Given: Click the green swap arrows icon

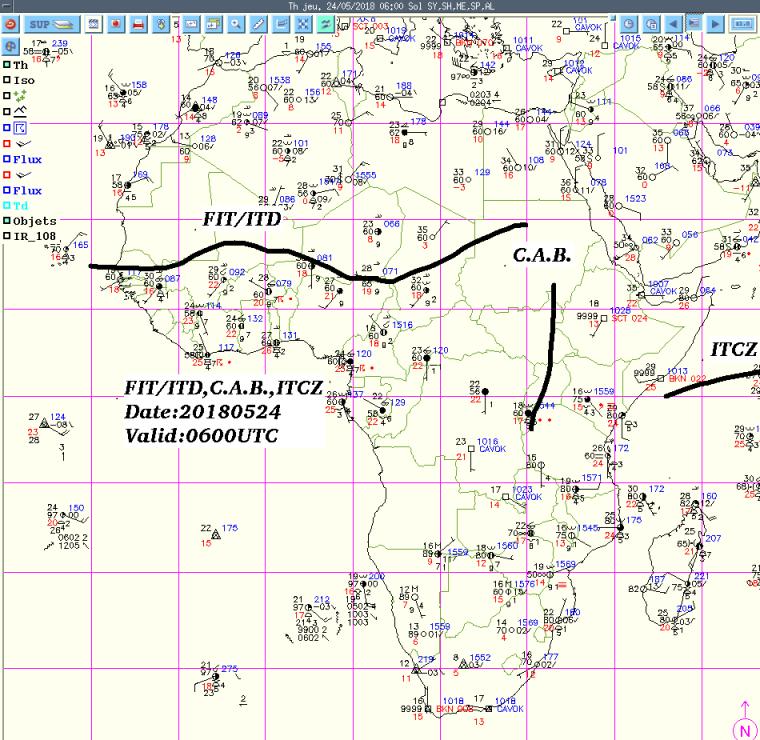Looking at the screenshot, I should point(326,24).
